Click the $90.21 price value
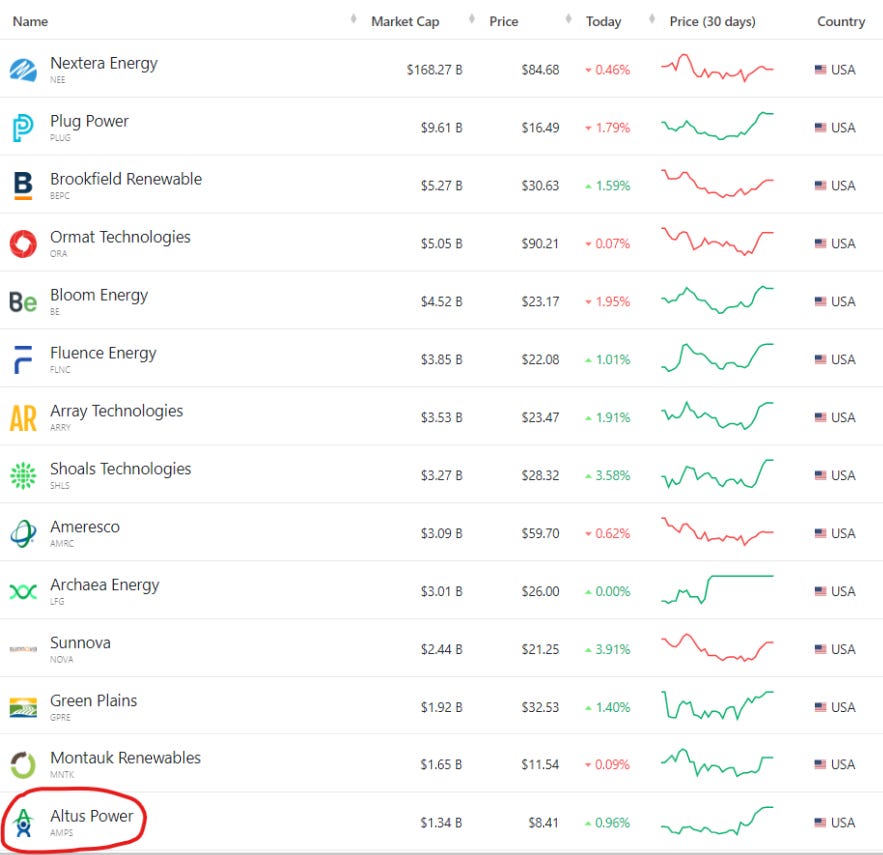The width and height of the screenshot is (883, 855). pyautogui.click(x=540, y=244)
